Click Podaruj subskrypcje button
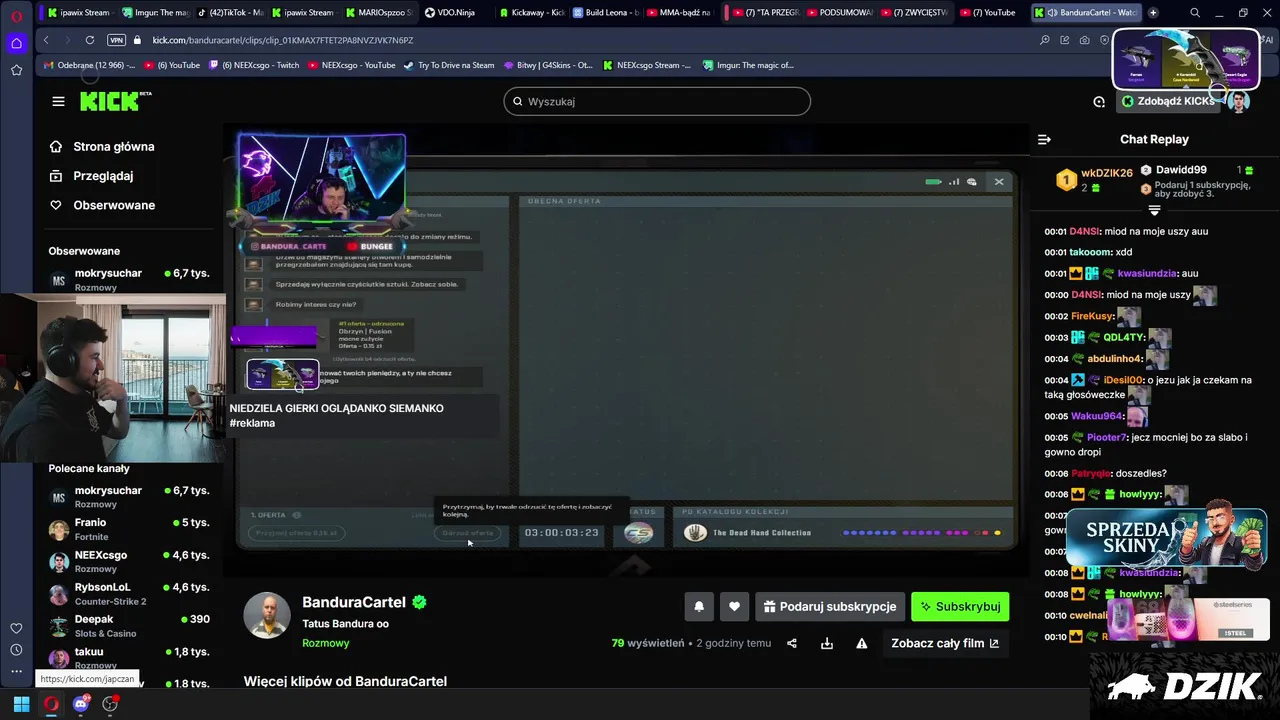This screenshot has width=1280, height=720. pos(830,606)
